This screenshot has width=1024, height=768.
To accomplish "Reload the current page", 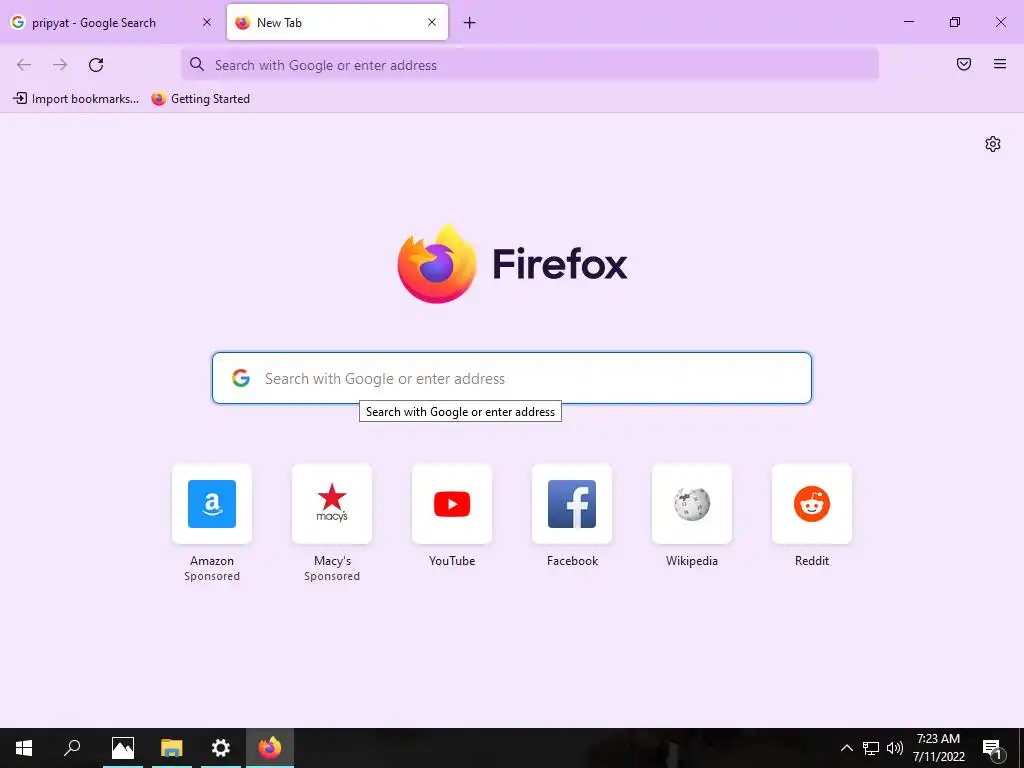I will click(x=96, y=65).
